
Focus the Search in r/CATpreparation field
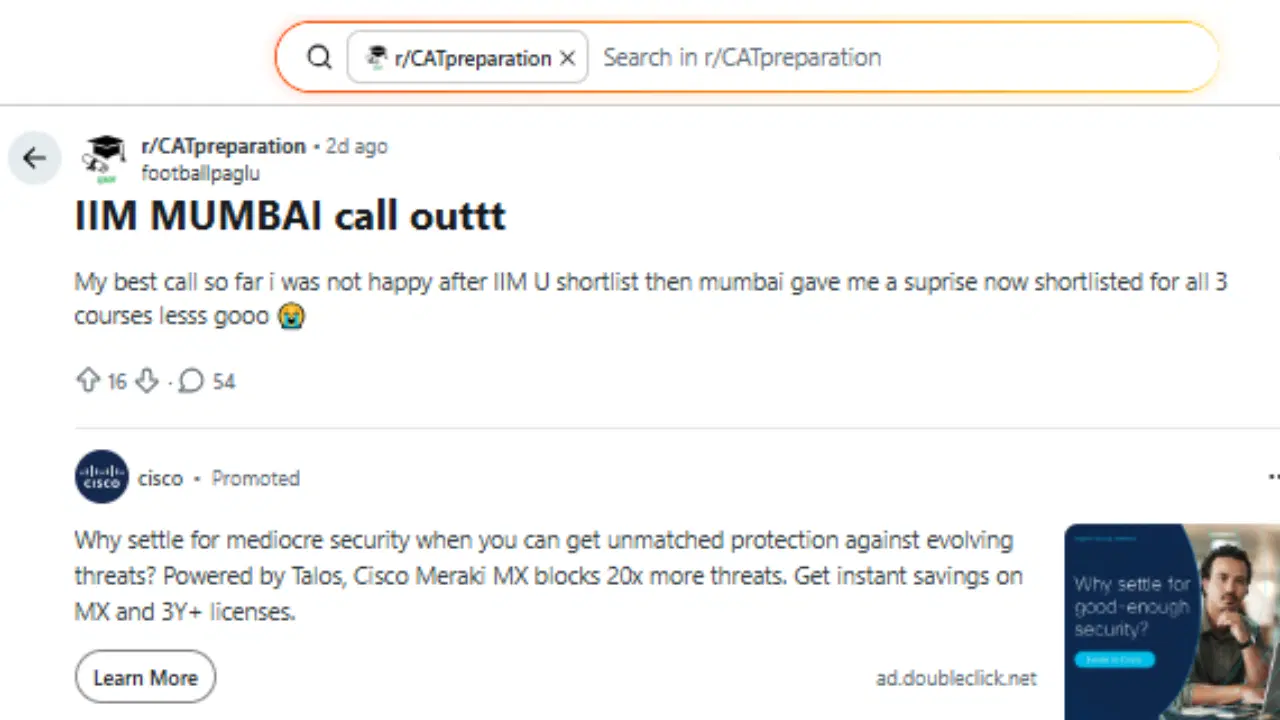[900, 58]
